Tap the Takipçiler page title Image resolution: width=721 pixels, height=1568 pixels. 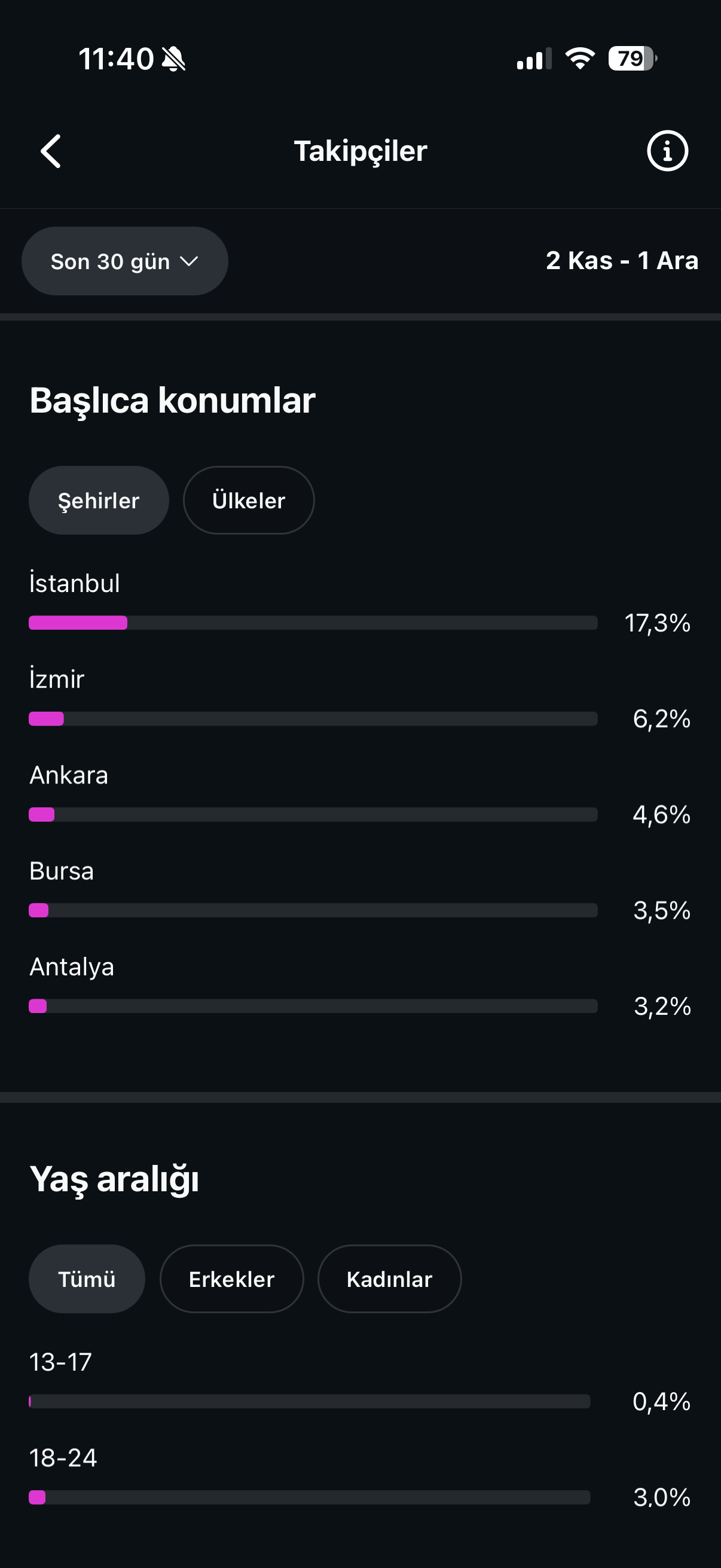coord(361,151)
